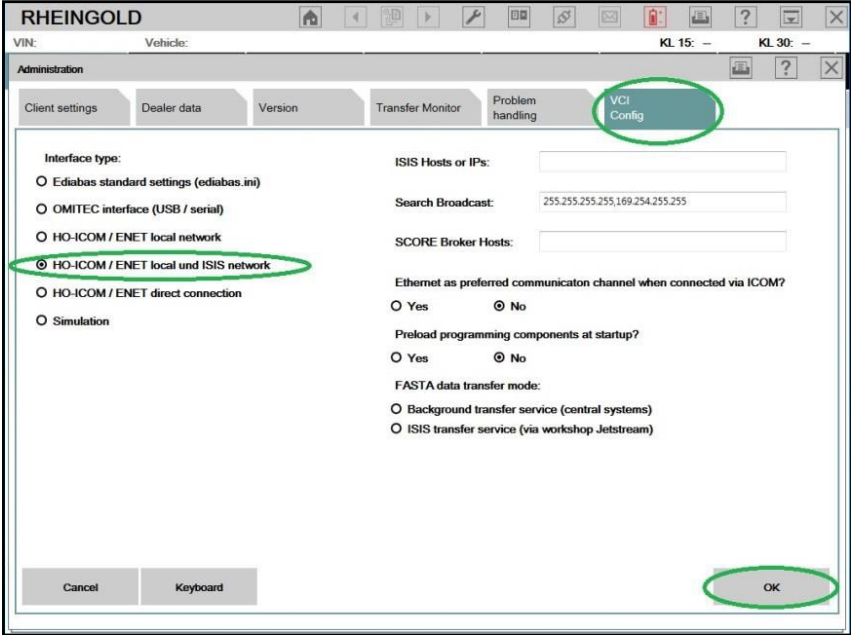Screen dimensions: 851x635
Task: Open the top toolbar help icon
Action: [745, 17]
